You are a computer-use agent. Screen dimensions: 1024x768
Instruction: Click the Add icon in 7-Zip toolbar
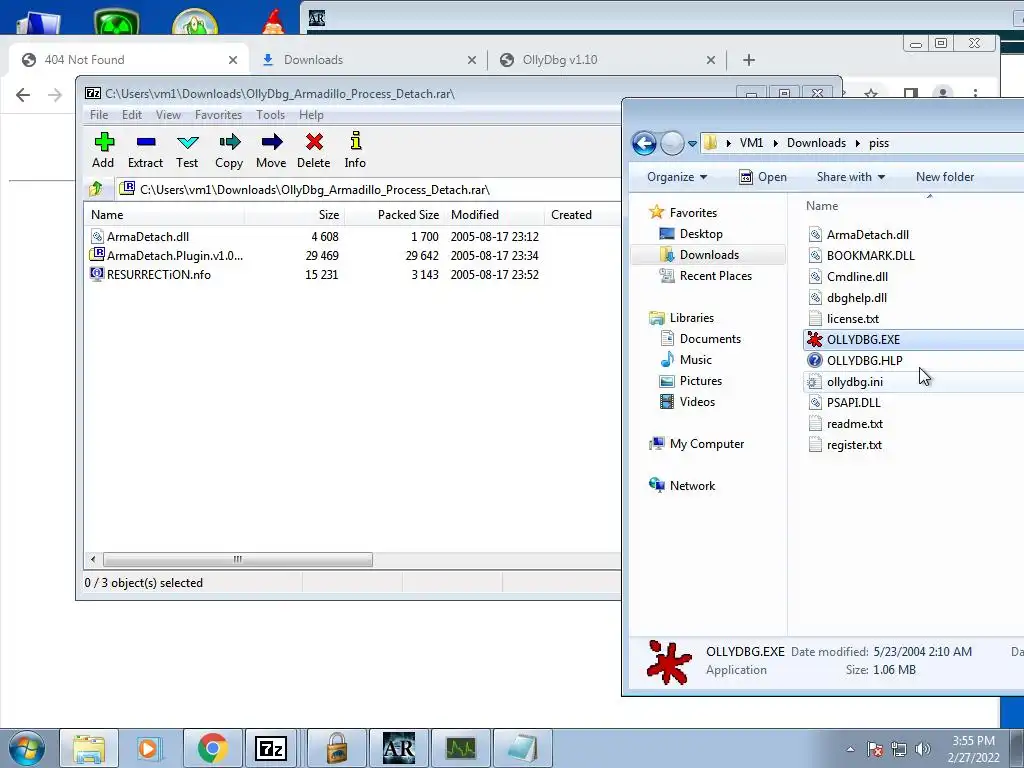coord(104,142)
